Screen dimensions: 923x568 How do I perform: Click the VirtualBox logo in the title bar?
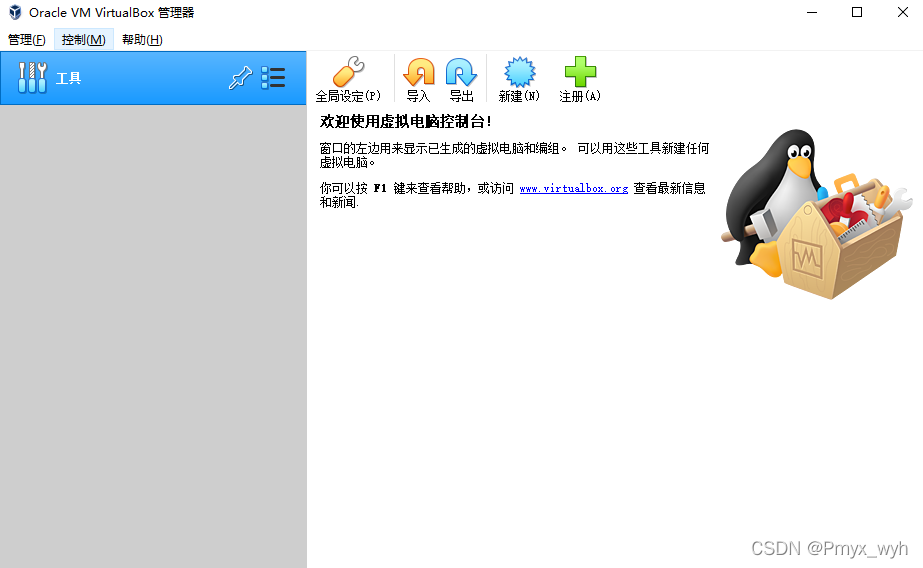15,12
